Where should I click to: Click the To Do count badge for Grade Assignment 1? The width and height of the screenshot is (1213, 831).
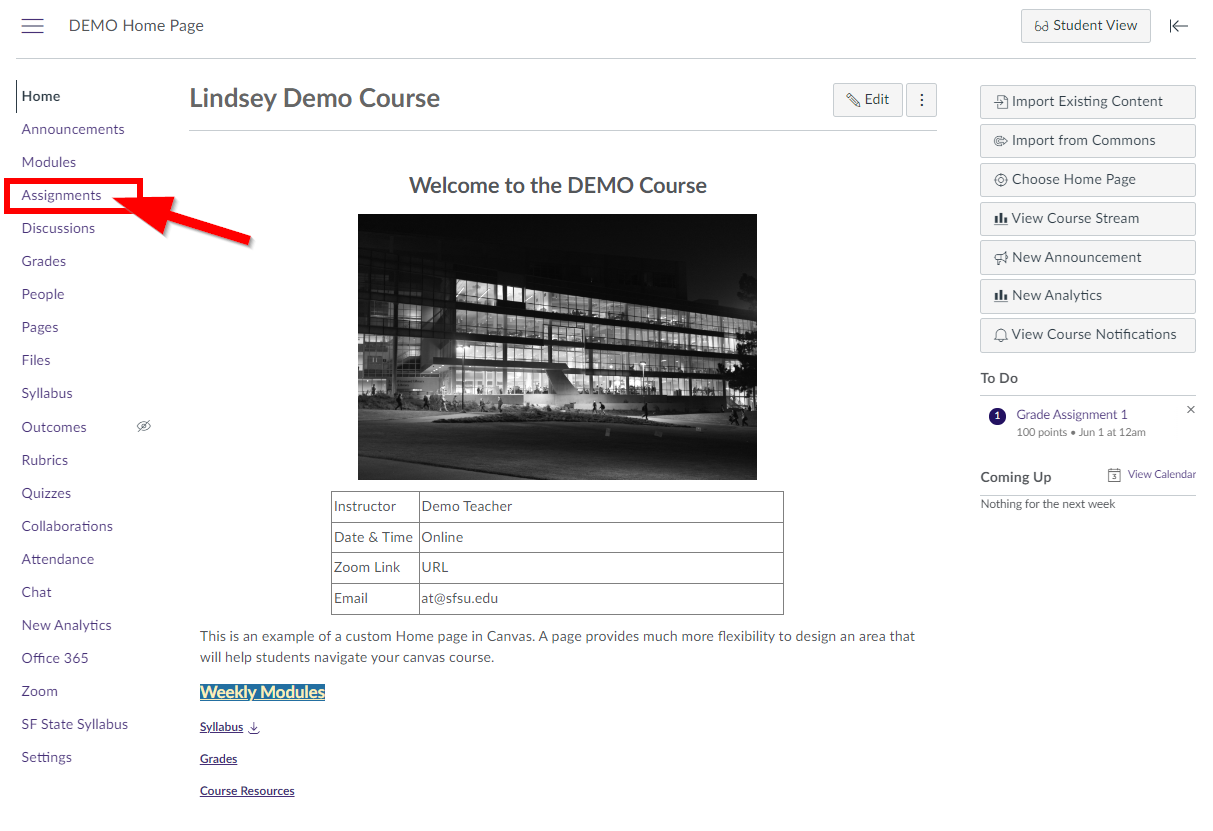point(997,416)
